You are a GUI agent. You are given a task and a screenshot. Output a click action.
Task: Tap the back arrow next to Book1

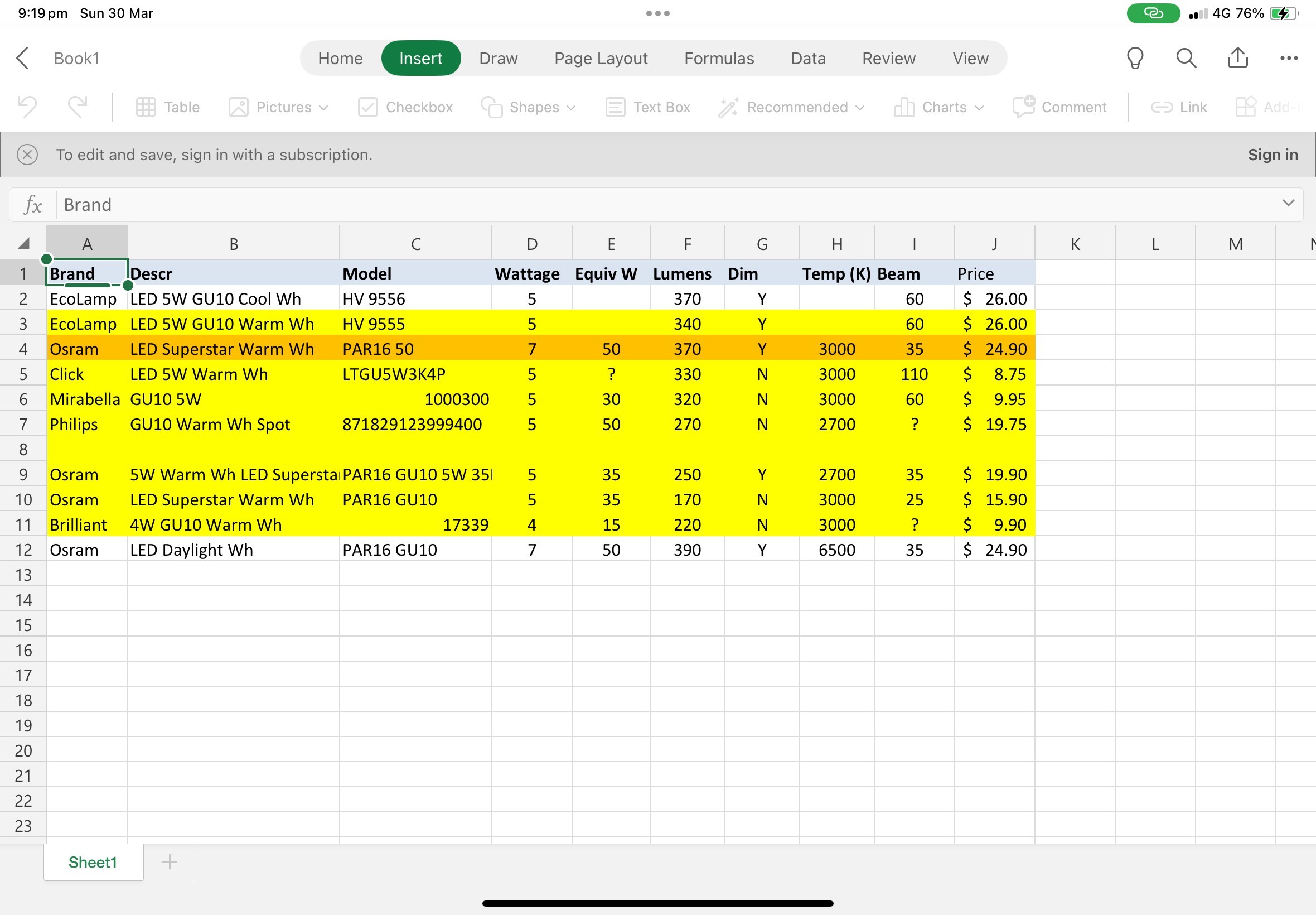click(x=22, y=58)
